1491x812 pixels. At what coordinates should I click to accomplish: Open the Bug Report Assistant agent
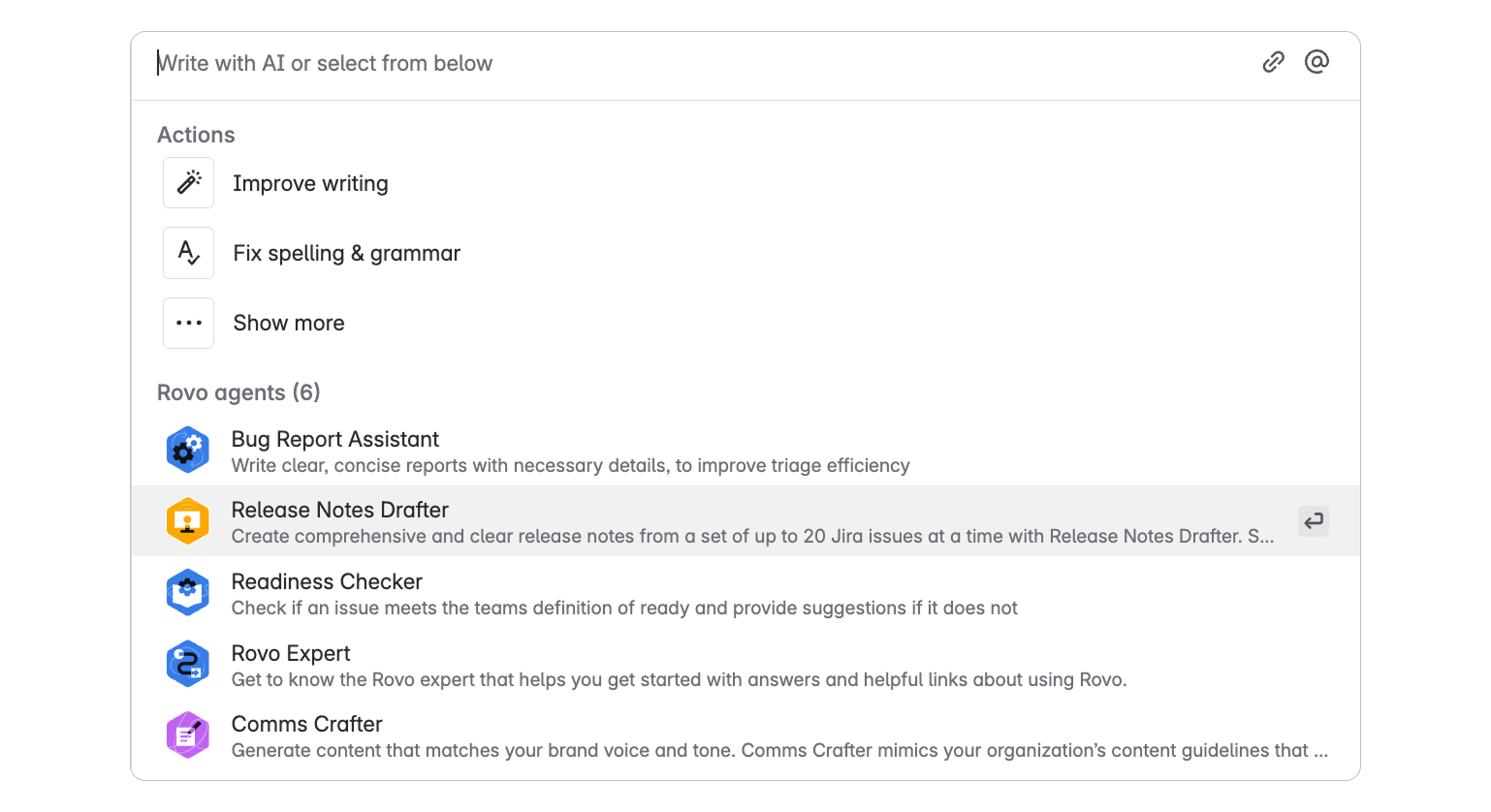(x=745, y=451)
